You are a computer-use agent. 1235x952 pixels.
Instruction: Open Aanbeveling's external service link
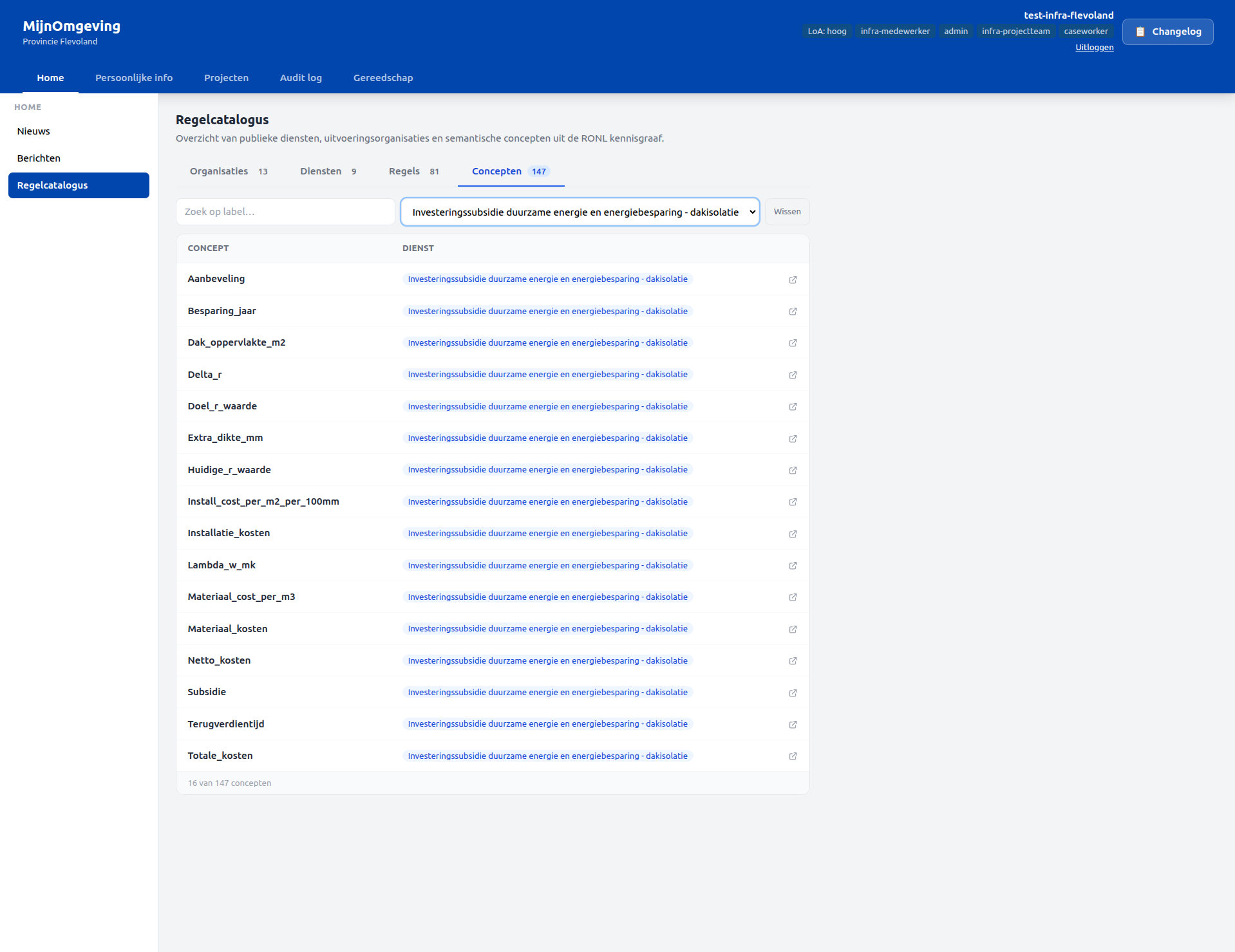(793, 279)
